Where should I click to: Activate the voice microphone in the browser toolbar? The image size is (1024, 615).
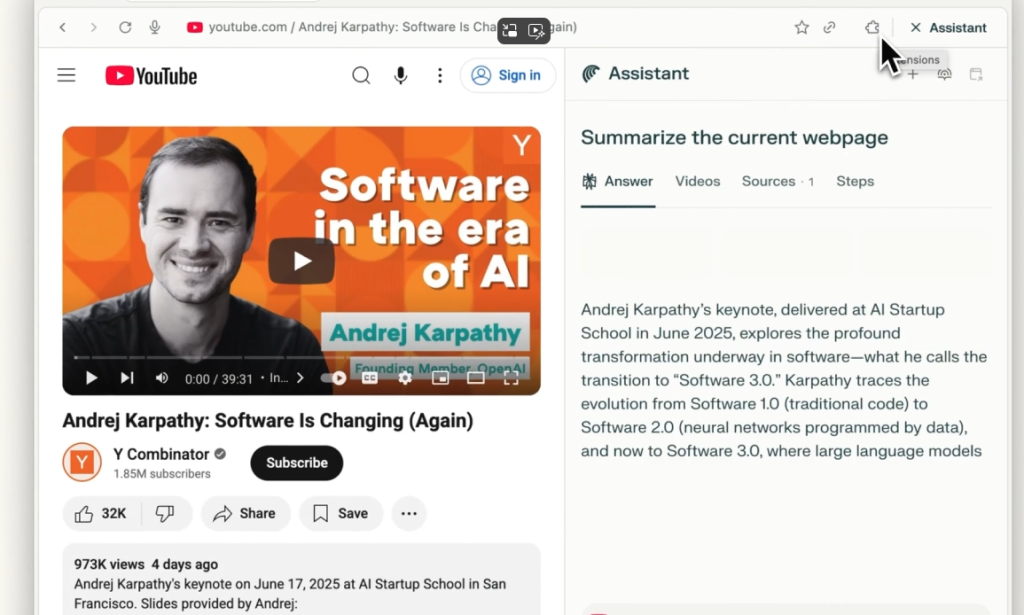click(155, 27)
